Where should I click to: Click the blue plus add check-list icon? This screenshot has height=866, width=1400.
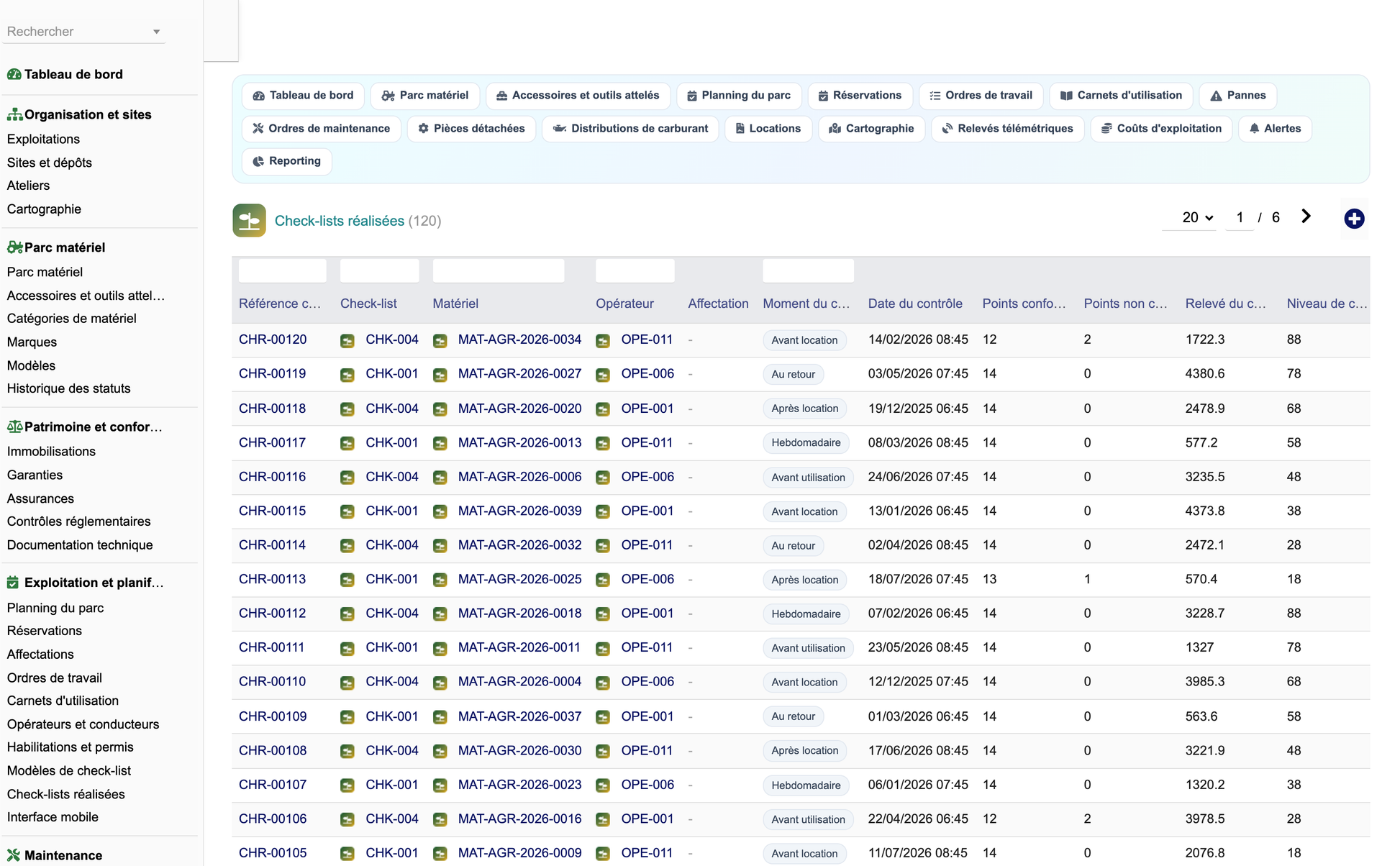click(1354, 219)
